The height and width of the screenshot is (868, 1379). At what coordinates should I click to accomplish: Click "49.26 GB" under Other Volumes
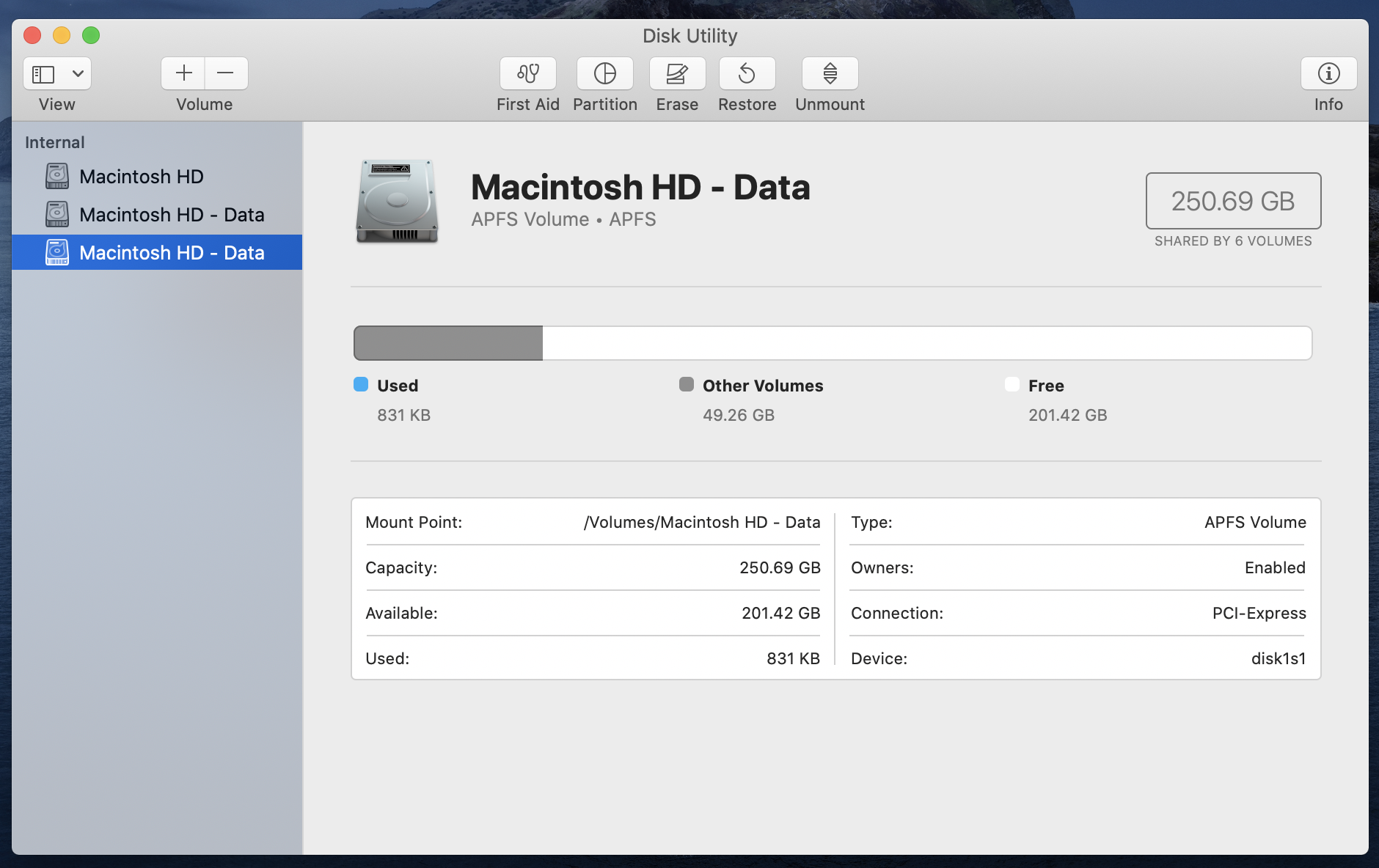[739, 415]
